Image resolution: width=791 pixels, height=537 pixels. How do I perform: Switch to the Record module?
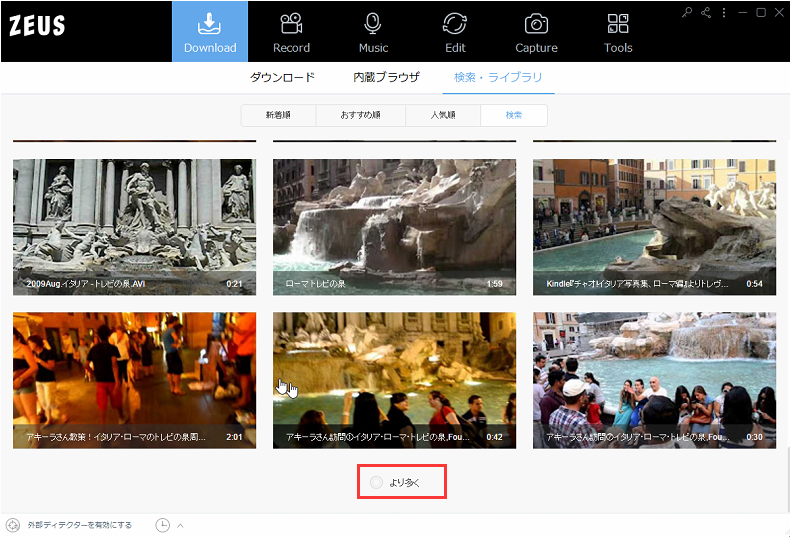coord(291,32)
